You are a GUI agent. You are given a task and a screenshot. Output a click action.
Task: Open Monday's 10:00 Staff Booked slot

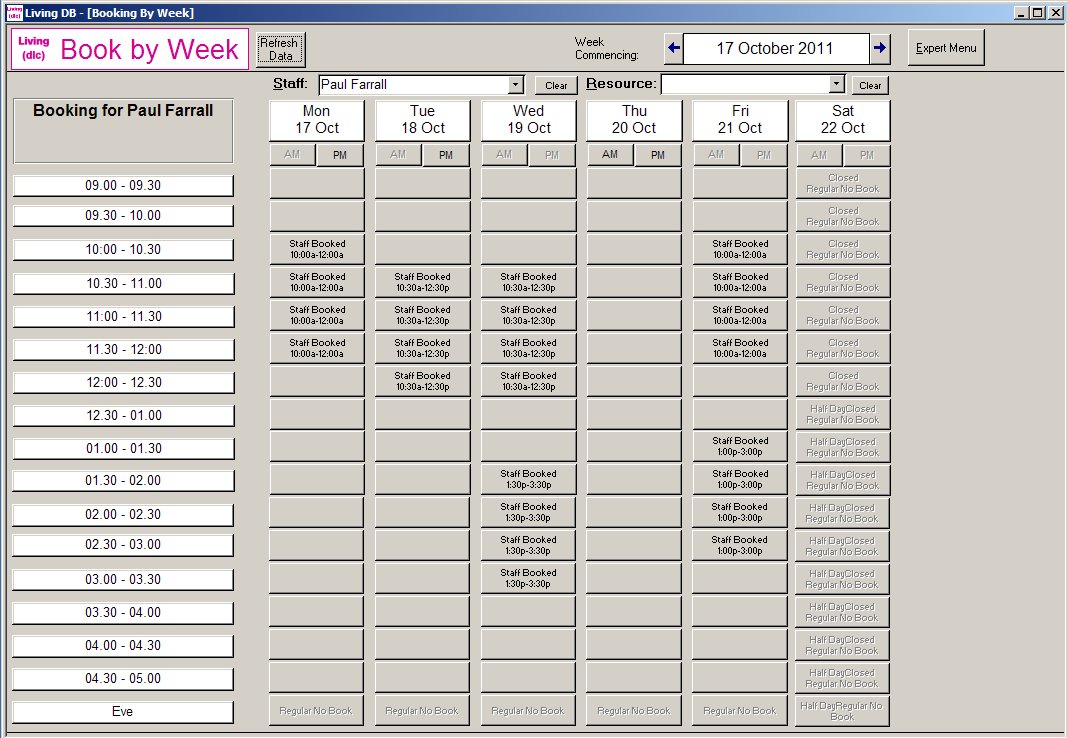click(x=317, y=249)
